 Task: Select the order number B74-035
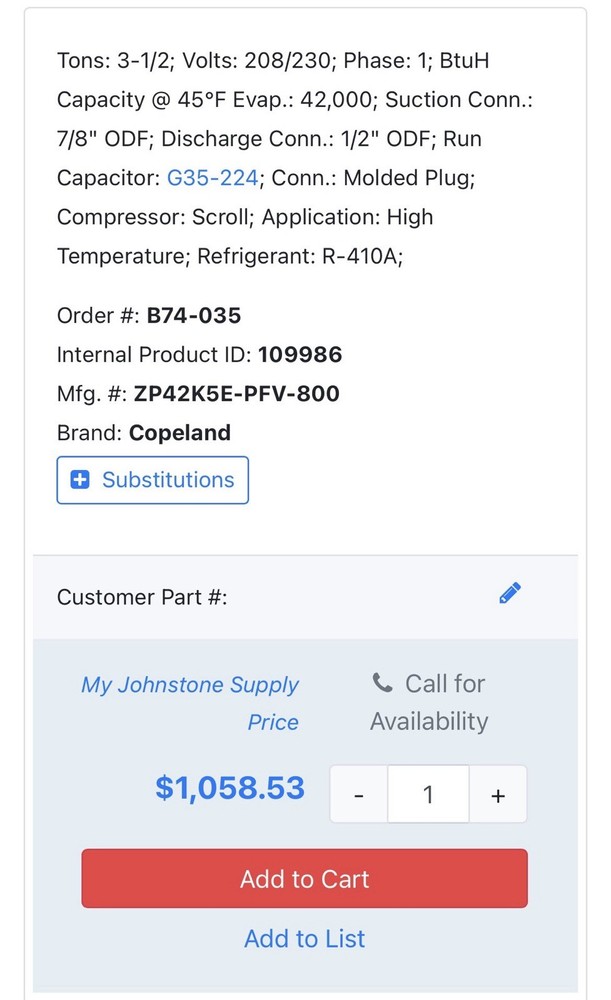pyautogui.click(x=194, y=316)
